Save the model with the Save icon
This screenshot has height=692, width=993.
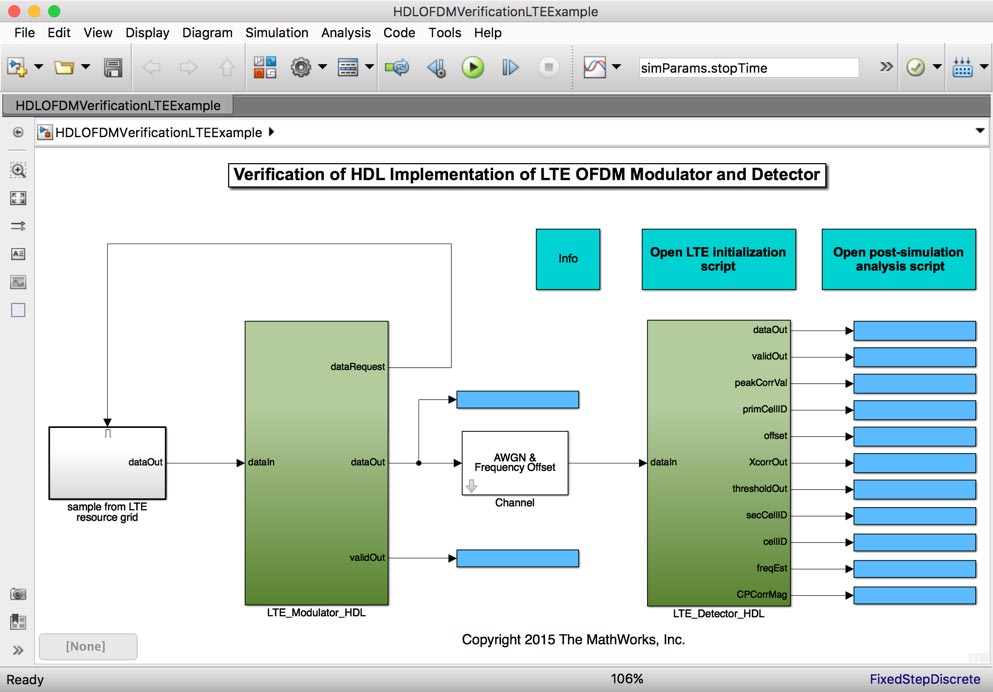click(112, 67)
